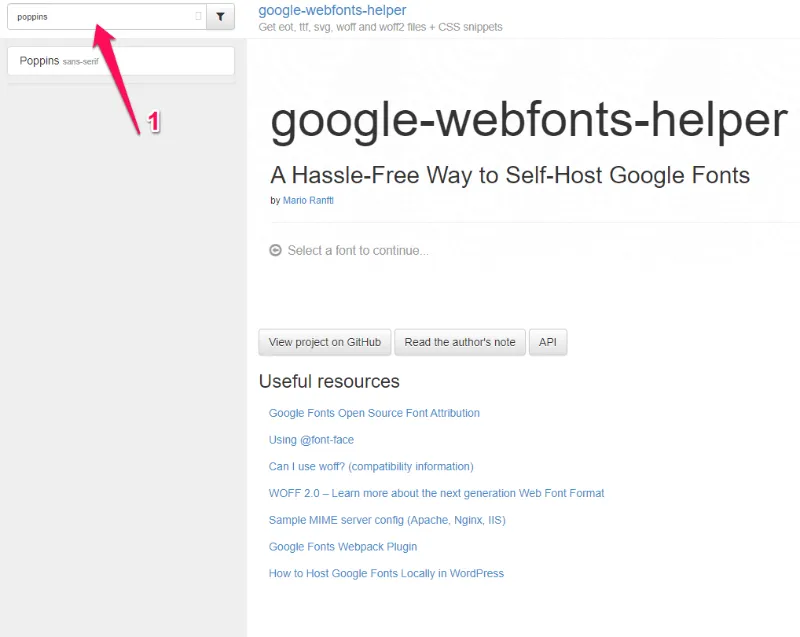Click Read the author's note

[x=459, y=341]
